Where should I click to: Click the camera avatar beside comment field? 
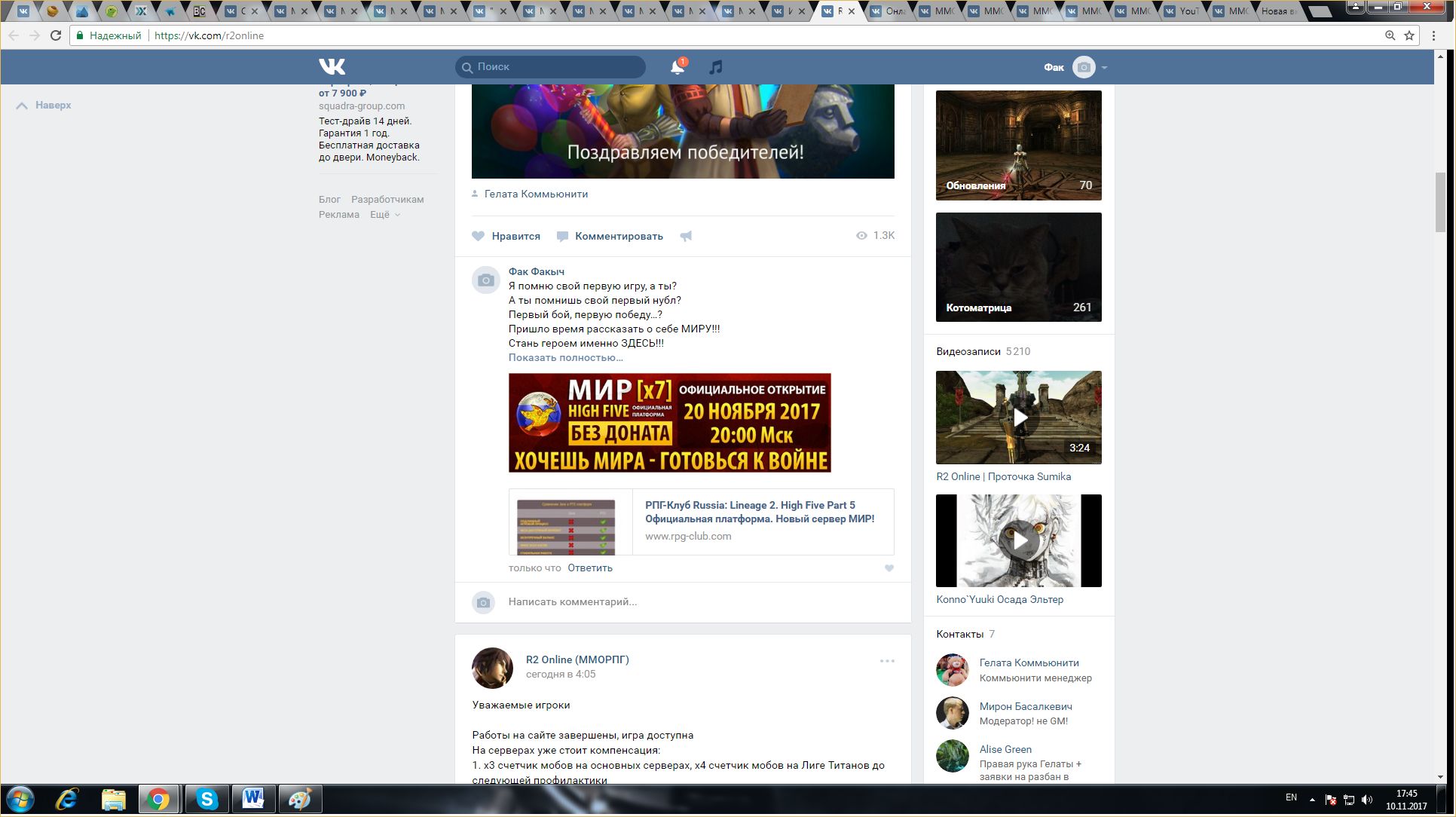tap(484, 602)
